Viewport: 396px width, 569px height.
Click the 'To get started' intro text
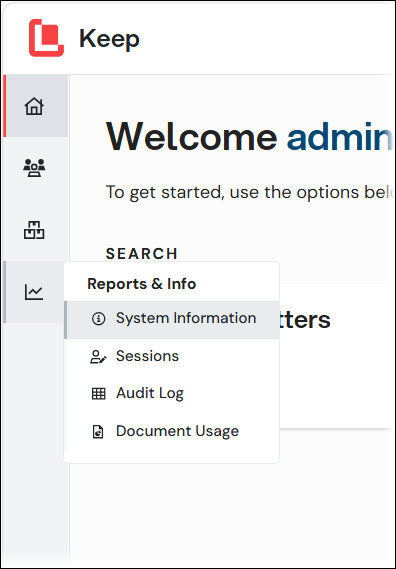coord(250,193)
